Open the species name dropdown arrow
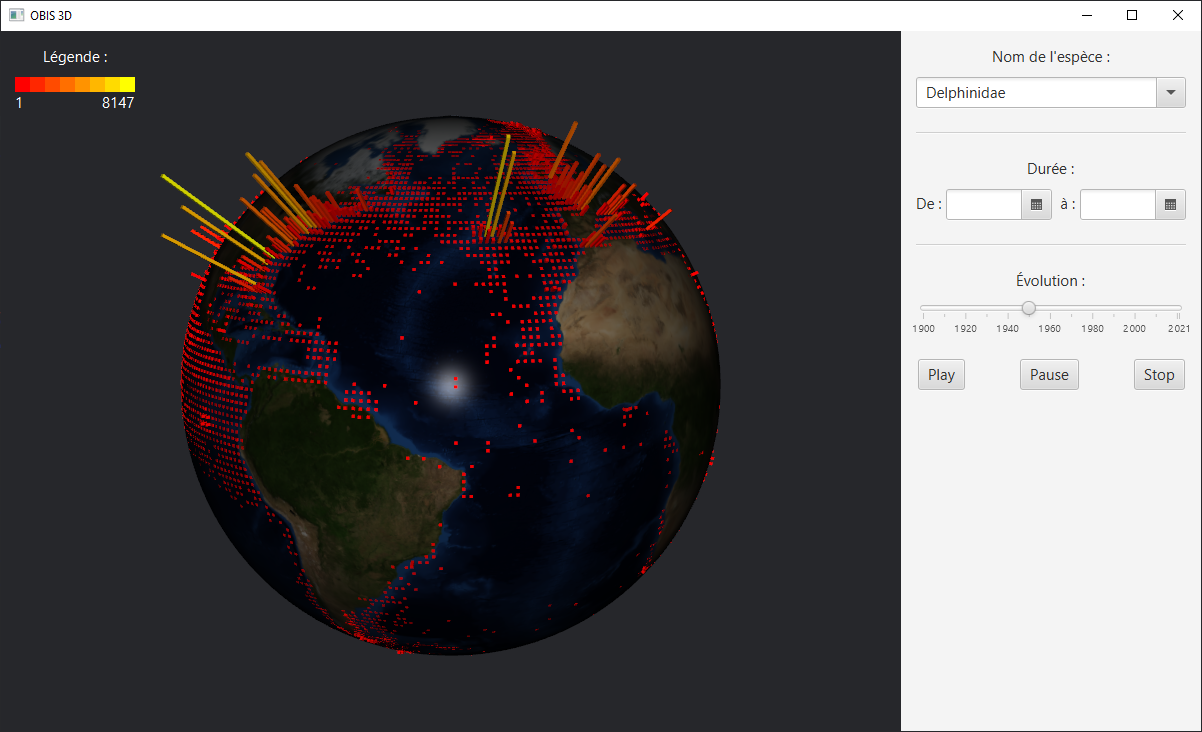This screenshot has width=1202, height=732. 1170,93
